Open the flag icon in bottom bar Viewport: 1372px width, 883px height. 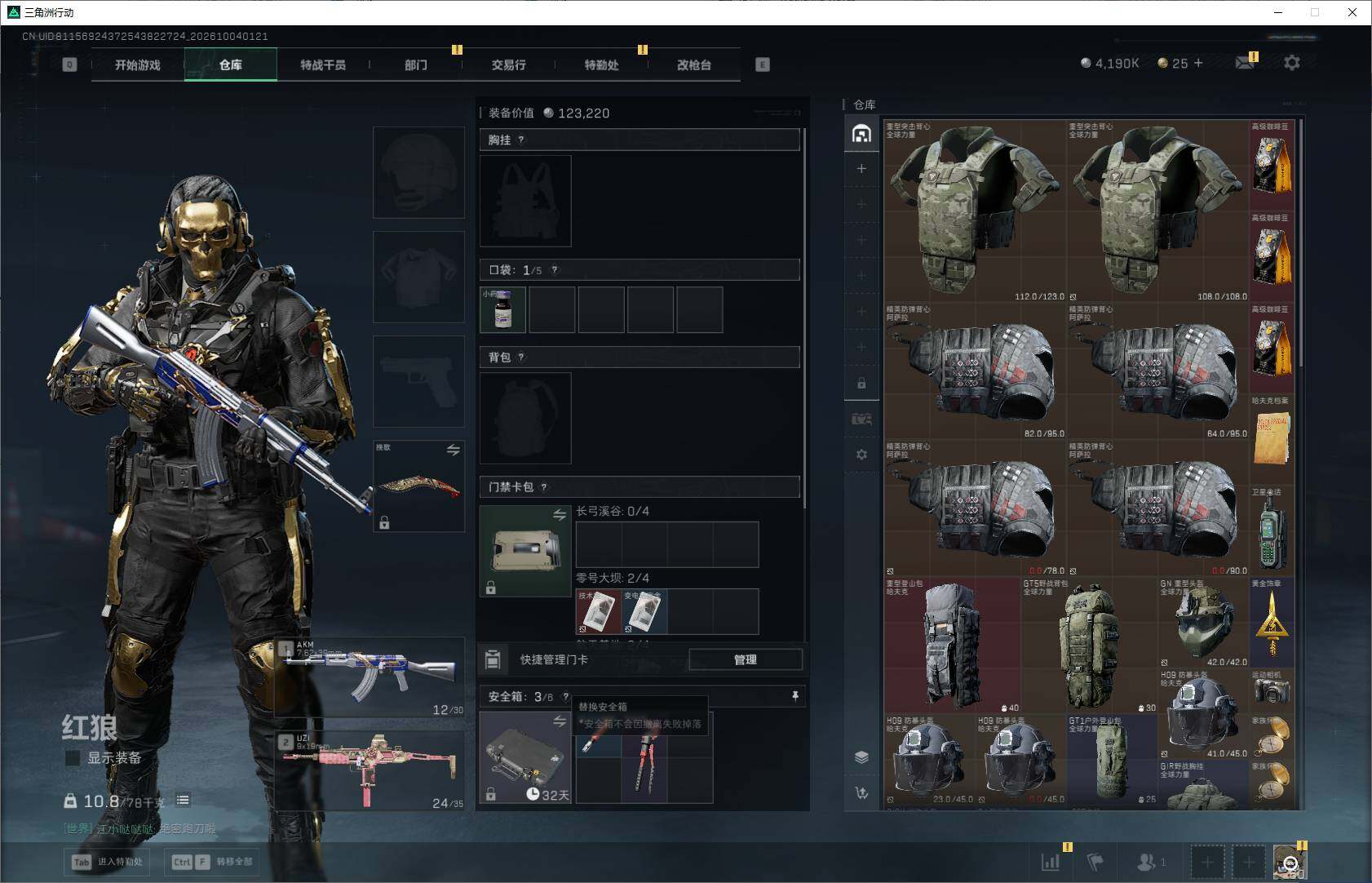tap(1095, 862)
